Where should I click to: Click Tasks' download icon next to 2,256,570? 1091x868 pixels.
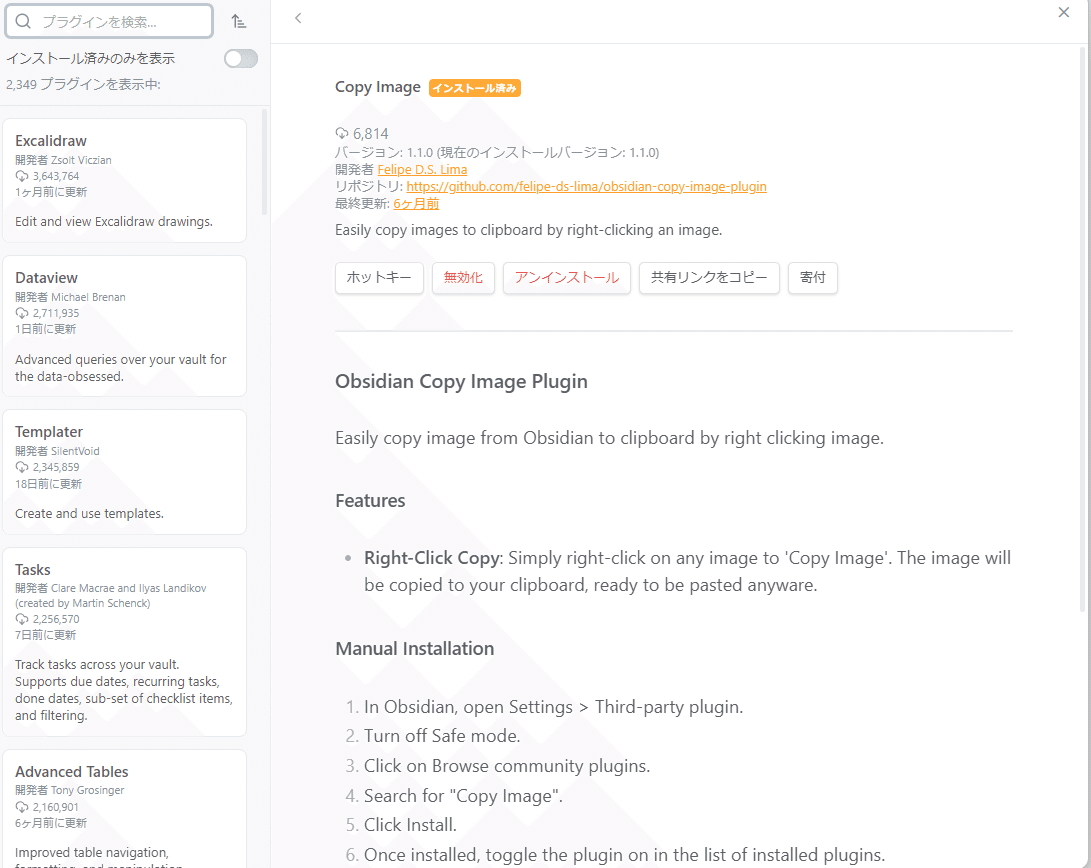[x=22, y=619]
